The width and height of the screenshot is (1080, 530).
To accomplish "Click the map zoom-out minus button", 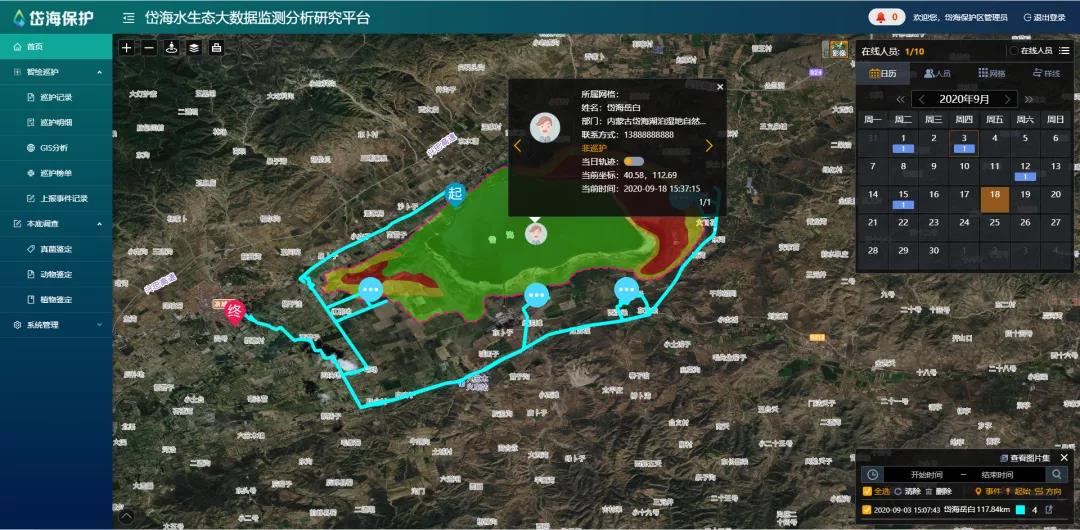I will 149,48.
